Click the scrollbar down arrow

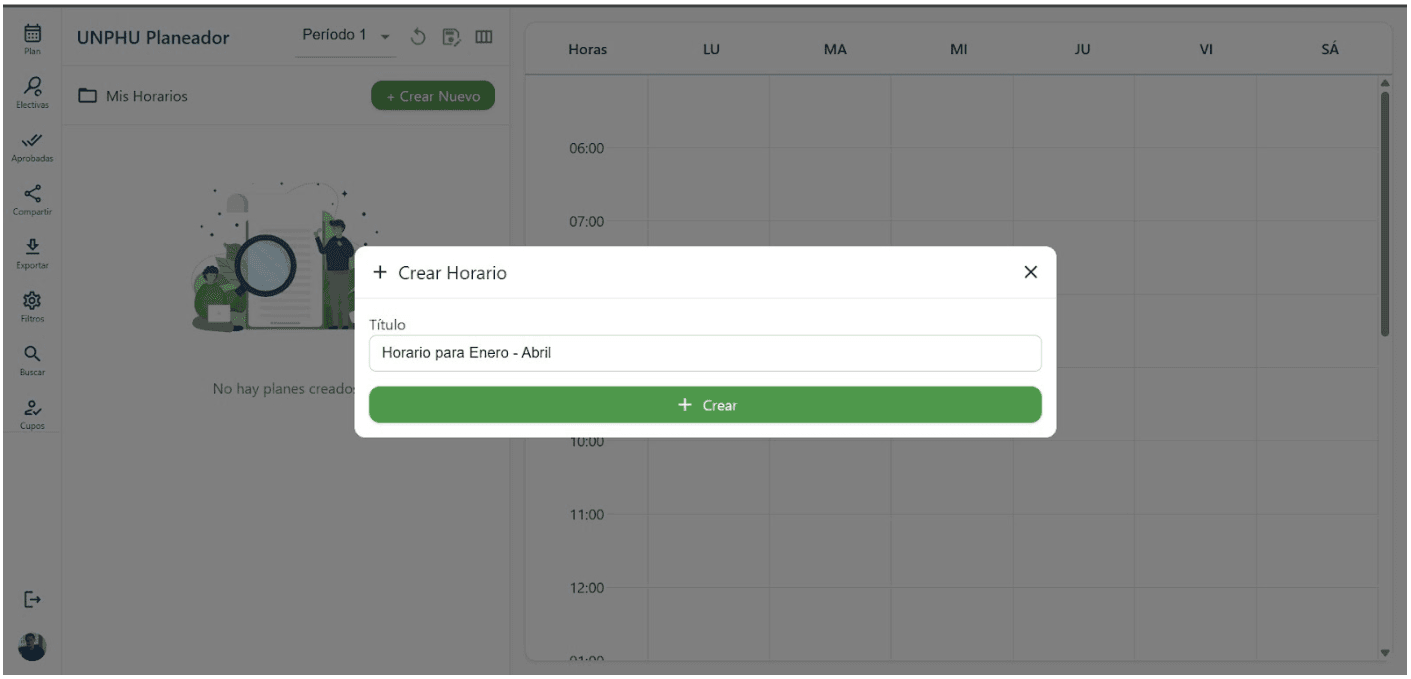pyautogui.click(x=1385, y=652)
